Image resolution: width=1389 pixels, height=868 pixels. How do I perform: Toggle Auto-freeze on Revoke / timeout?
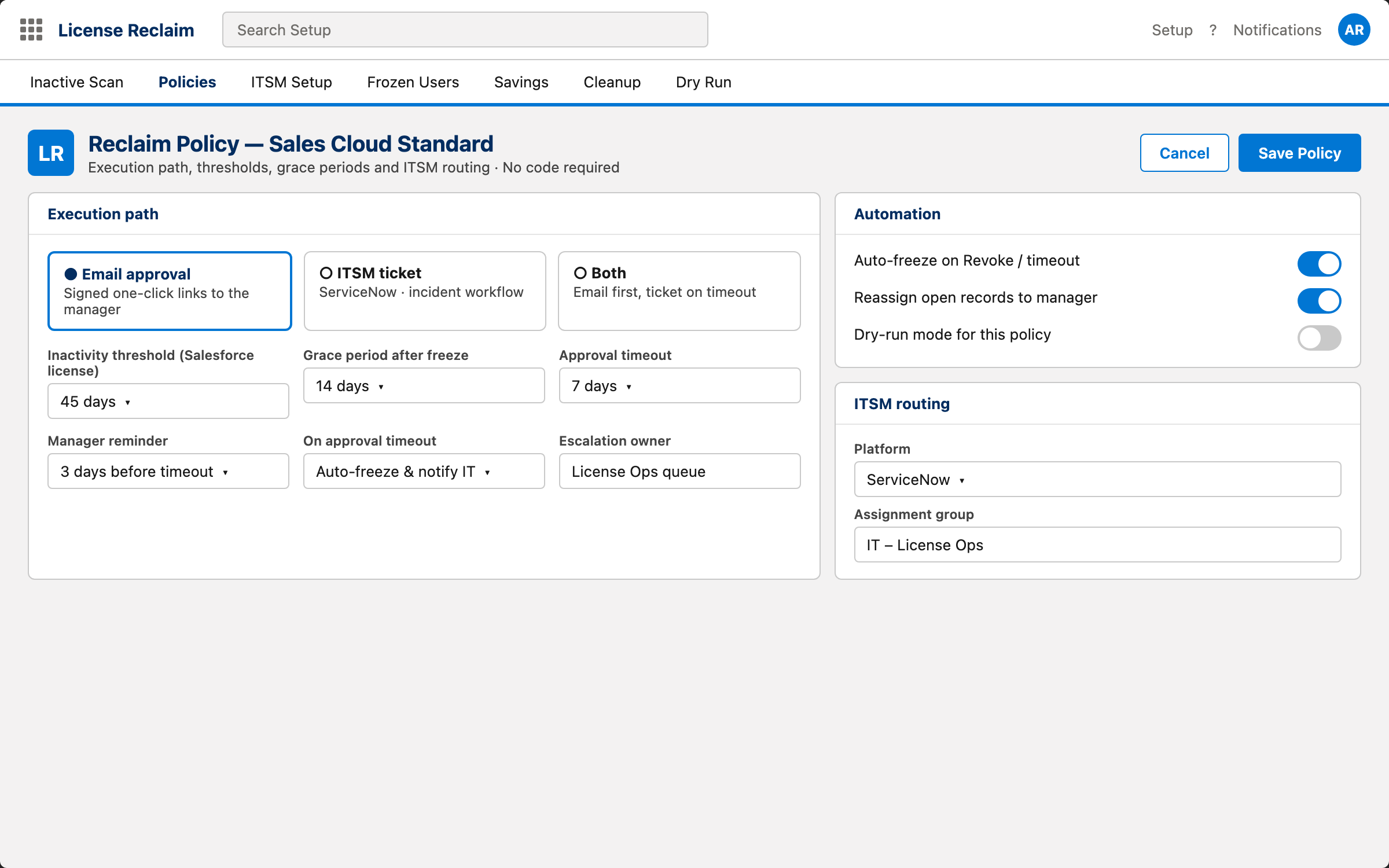click(x=1319, y=264)
